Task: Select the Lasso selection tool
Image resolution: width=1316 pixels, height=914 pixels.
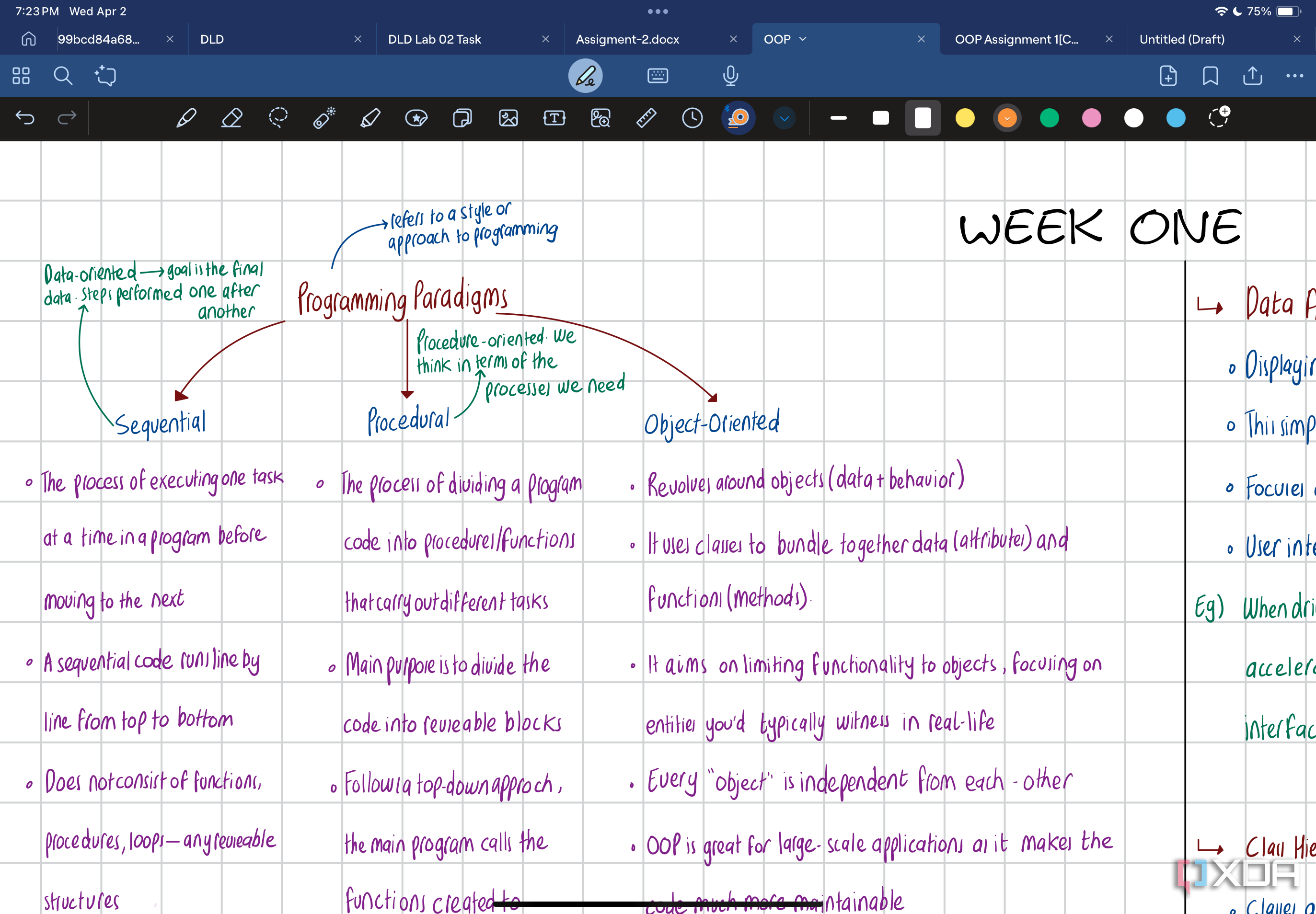Action: [278, 118]
